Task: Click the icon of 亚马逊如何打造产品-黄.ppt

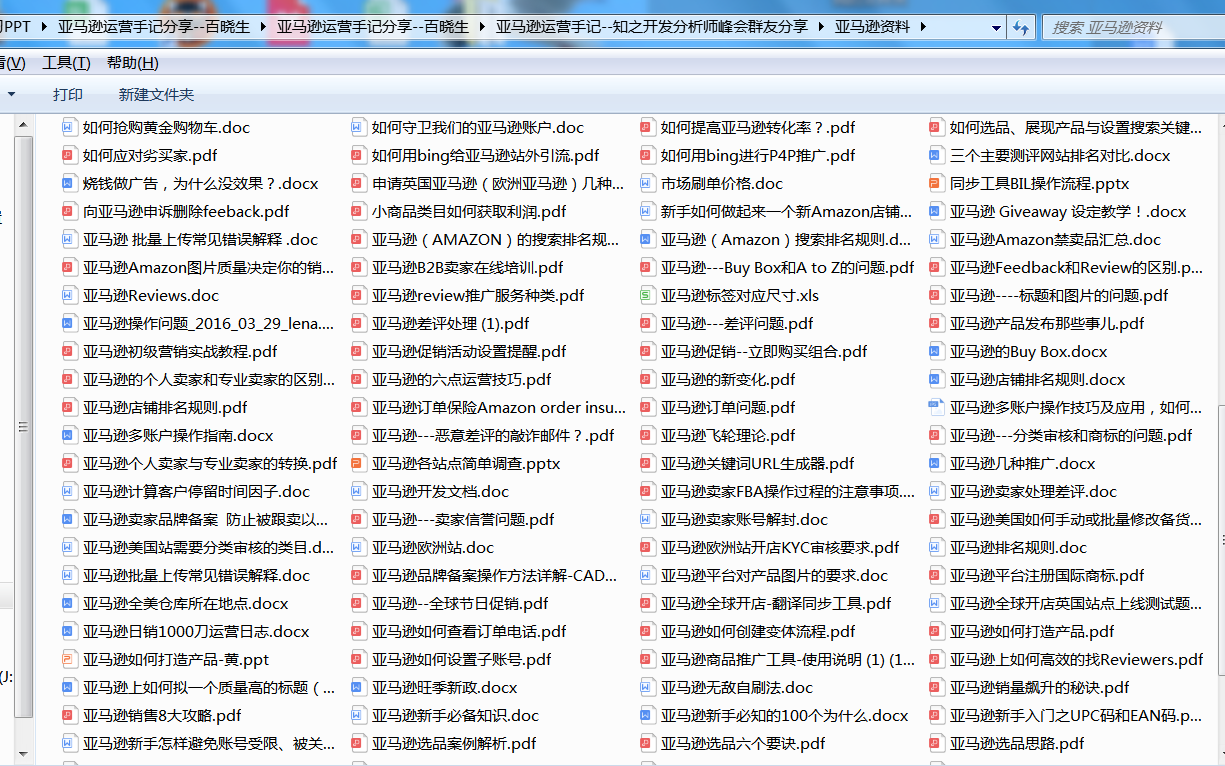Action: (x=69, y=659)
